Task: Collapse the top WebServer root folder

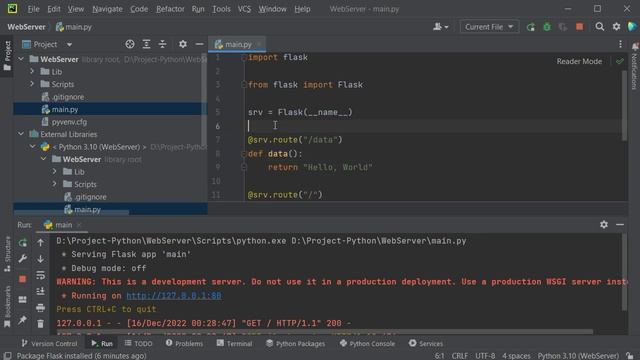Action: coord(21,59)
